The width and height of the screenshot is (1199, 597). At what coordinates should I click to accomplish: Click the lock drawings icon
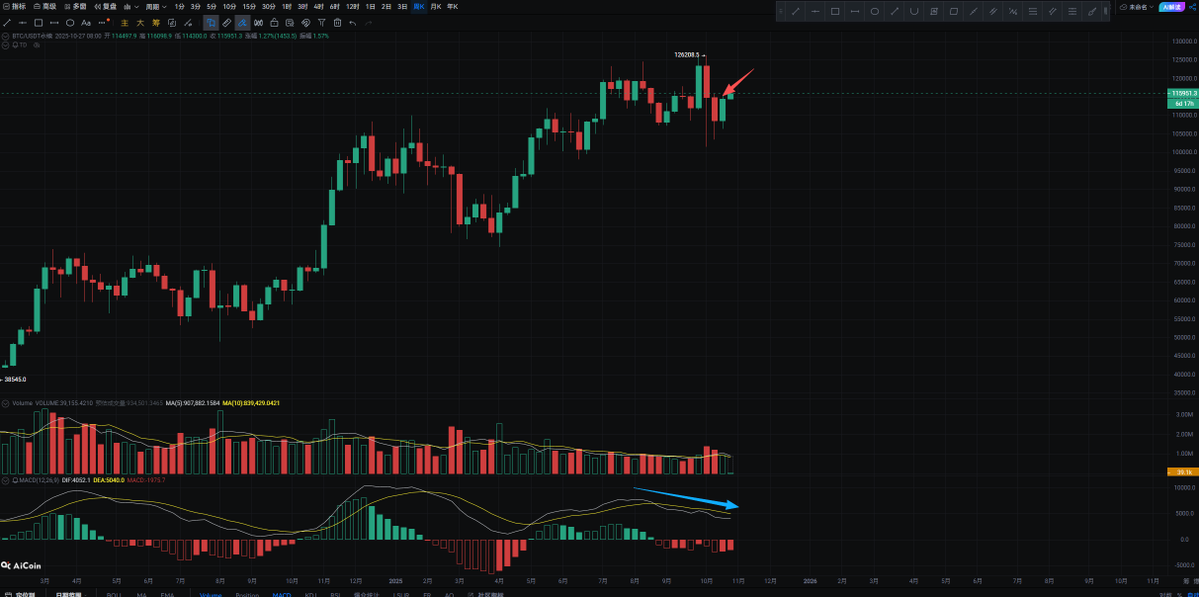[274, 23]
